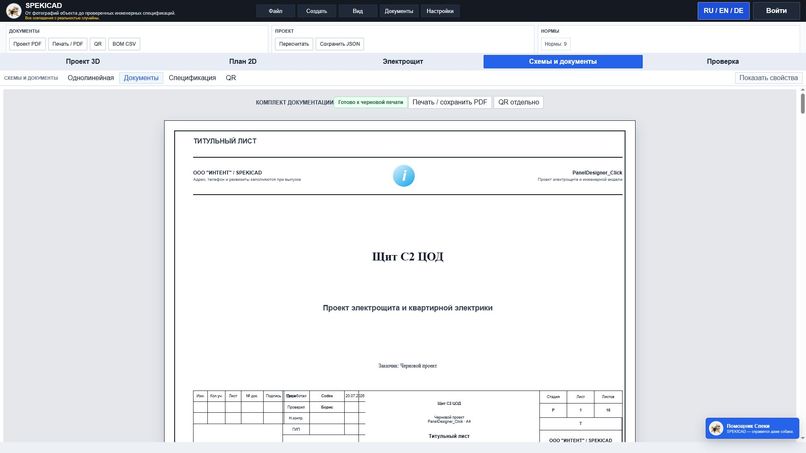This screenshot has width=806, height=453.
Task: Click the Заказчик: Черновой проект line
Action: click(408, 366)
